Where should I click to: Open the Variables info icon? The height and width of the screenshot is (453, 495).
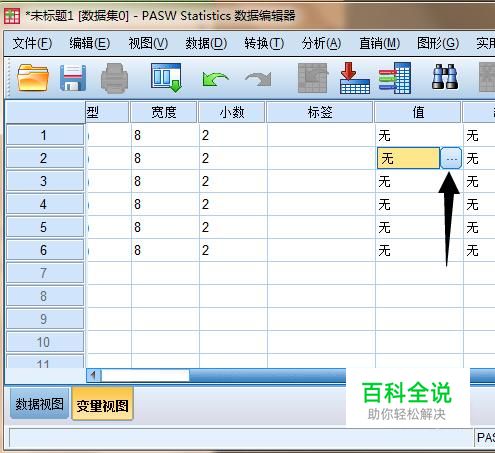[395, 78]
